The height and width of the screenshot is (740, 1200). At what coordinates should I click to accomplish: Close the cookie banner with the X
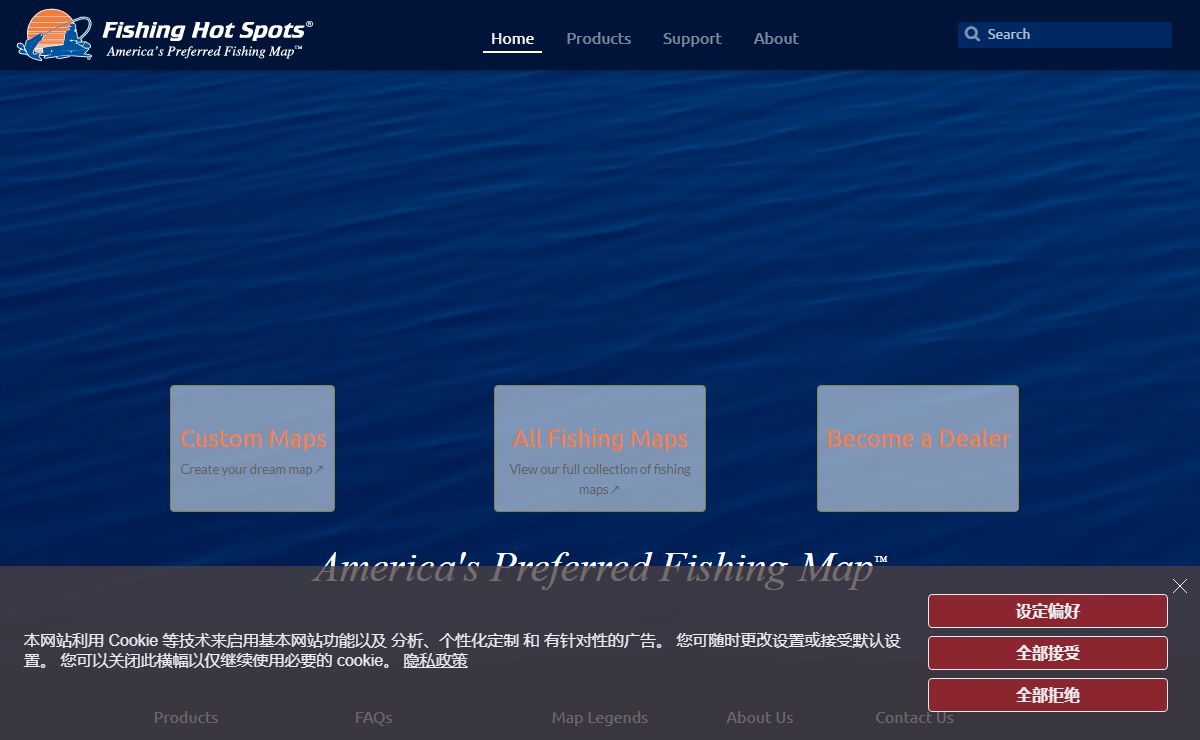pos(1180,586)
